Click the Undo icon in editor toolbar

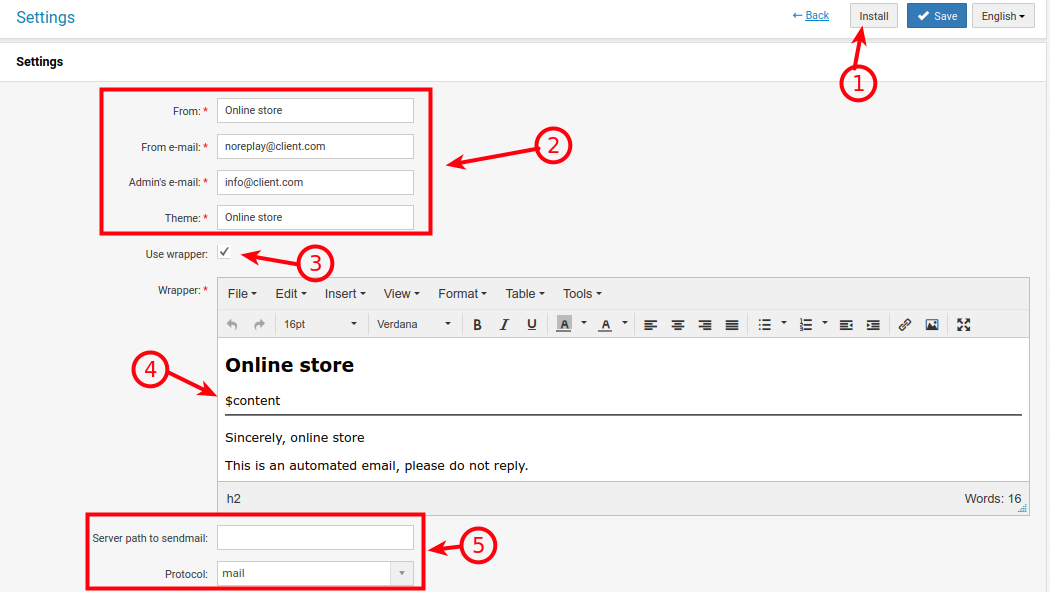[x=232, y=325]
